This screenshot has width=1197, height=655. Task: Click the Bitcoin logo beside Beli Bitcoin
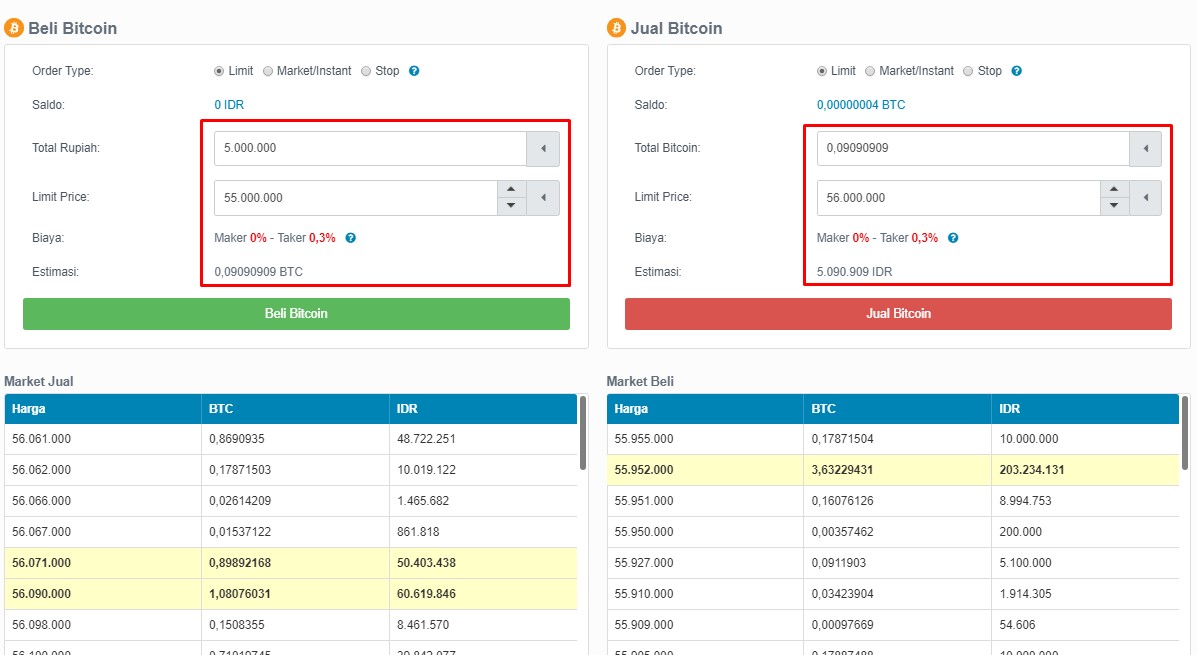tap(14, 28)
